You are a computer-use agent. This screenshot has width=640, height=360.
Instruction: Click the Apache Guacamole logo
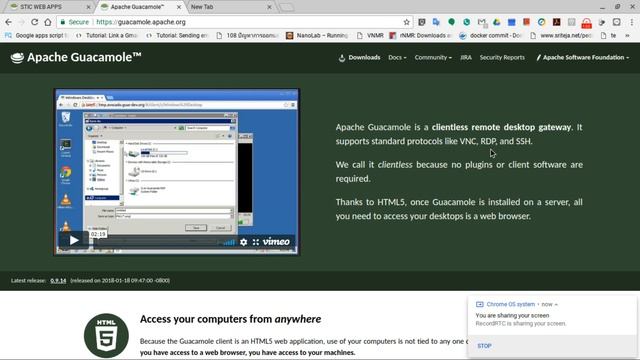[76, 57]
